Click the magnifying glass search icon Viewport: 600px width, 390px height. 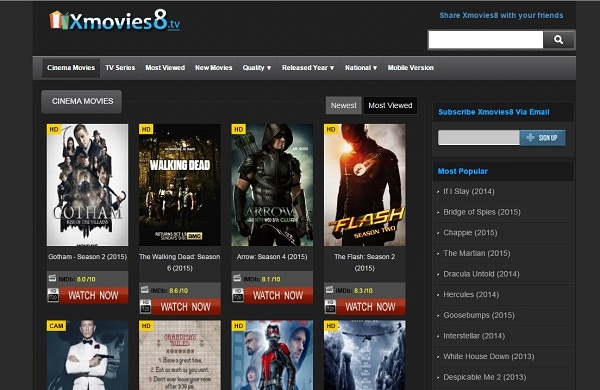pos(558,40)
